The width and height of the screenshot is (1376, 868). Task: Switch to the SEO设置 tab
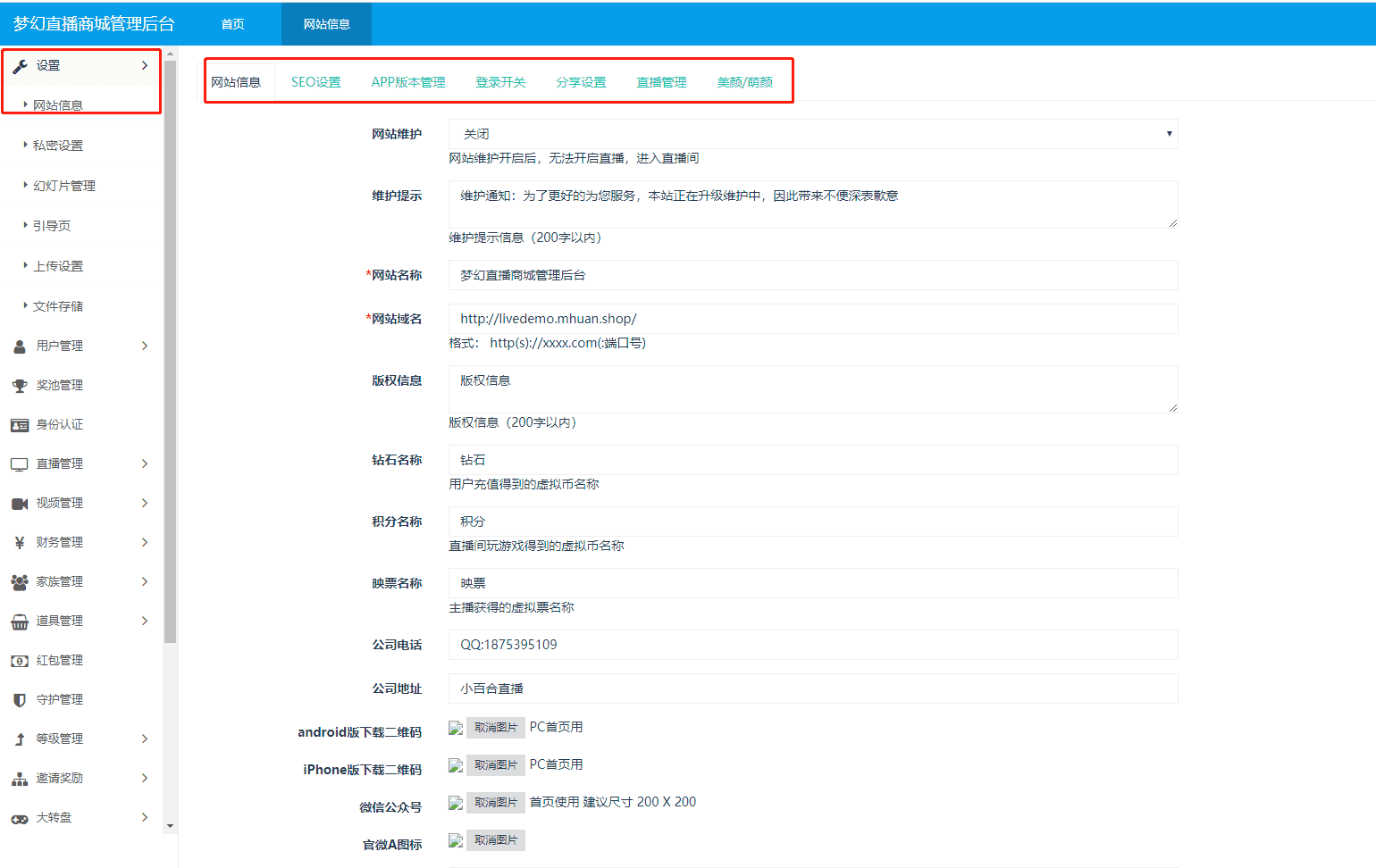[x=316, y=82]
